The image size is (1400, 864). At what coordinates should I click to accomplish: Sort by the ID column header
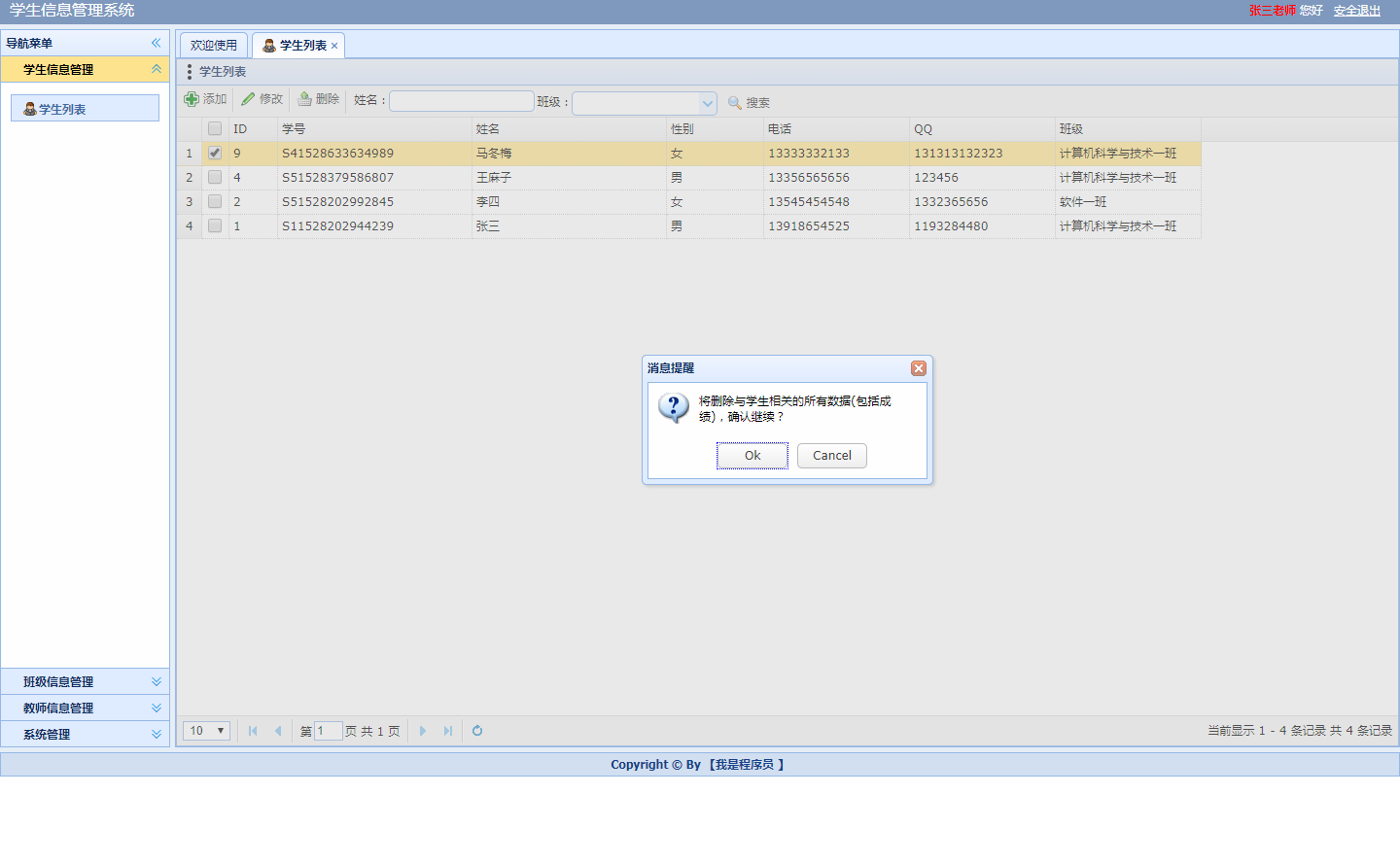(253, 129)
